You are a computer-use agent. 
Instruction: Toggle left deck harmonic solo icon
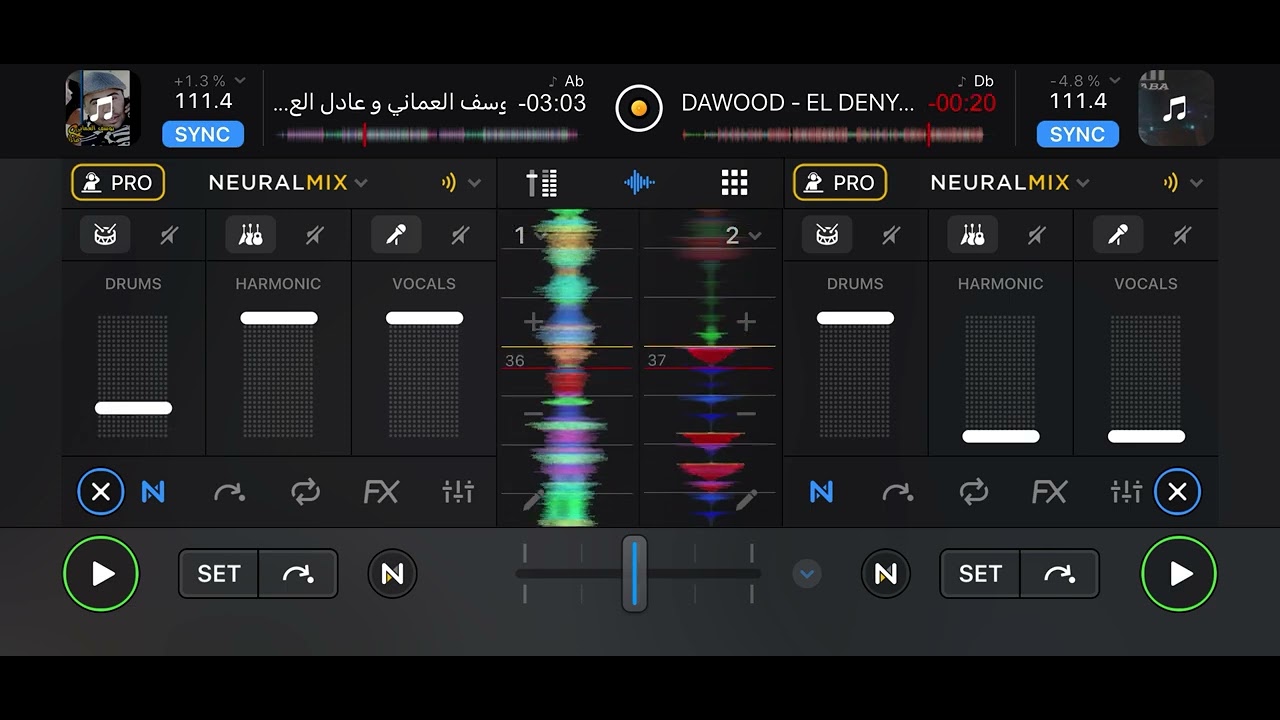250,235
